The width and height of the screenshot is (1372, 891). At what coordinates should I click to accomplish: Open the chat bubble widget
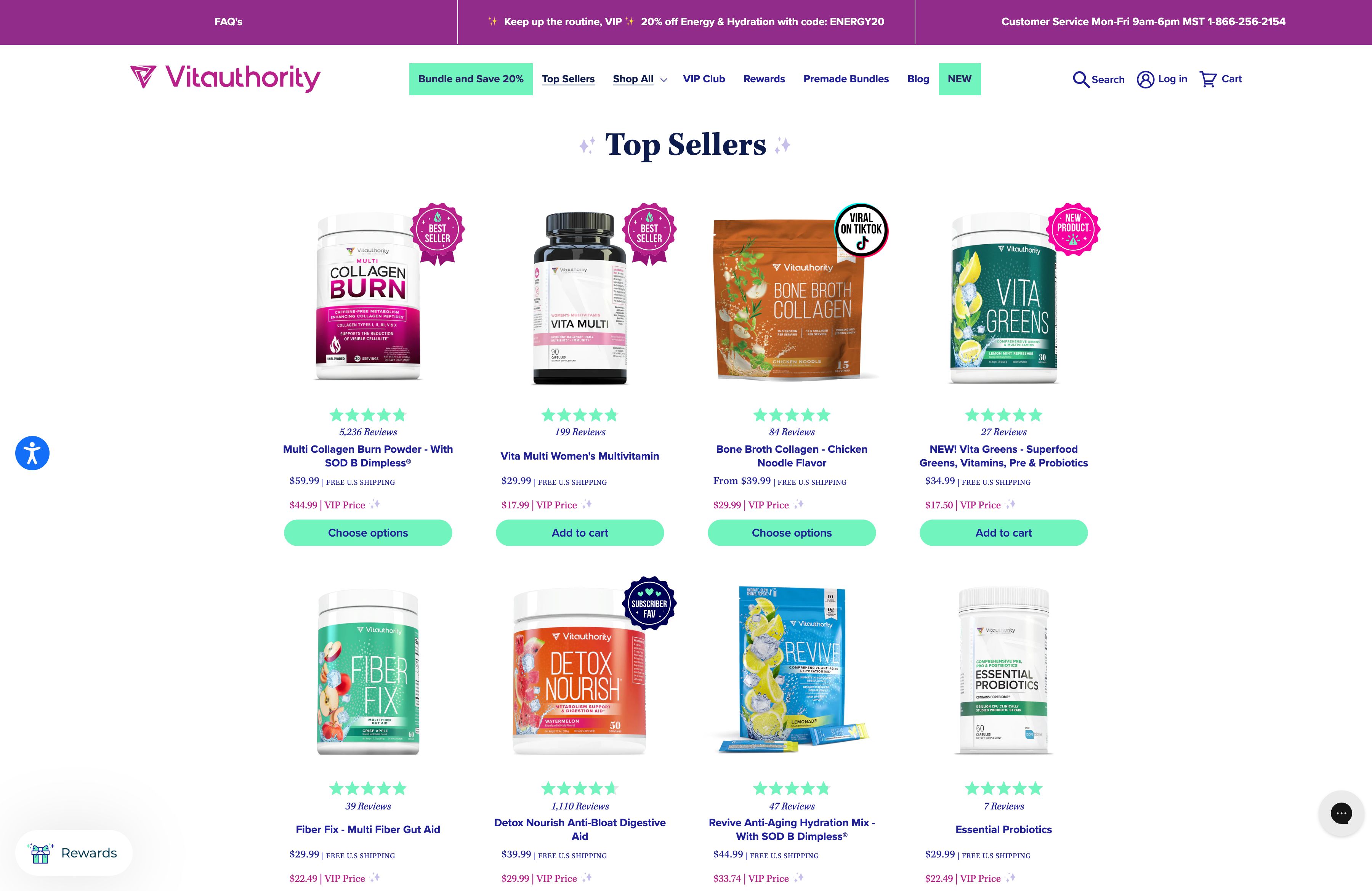tap(1341, 813)
